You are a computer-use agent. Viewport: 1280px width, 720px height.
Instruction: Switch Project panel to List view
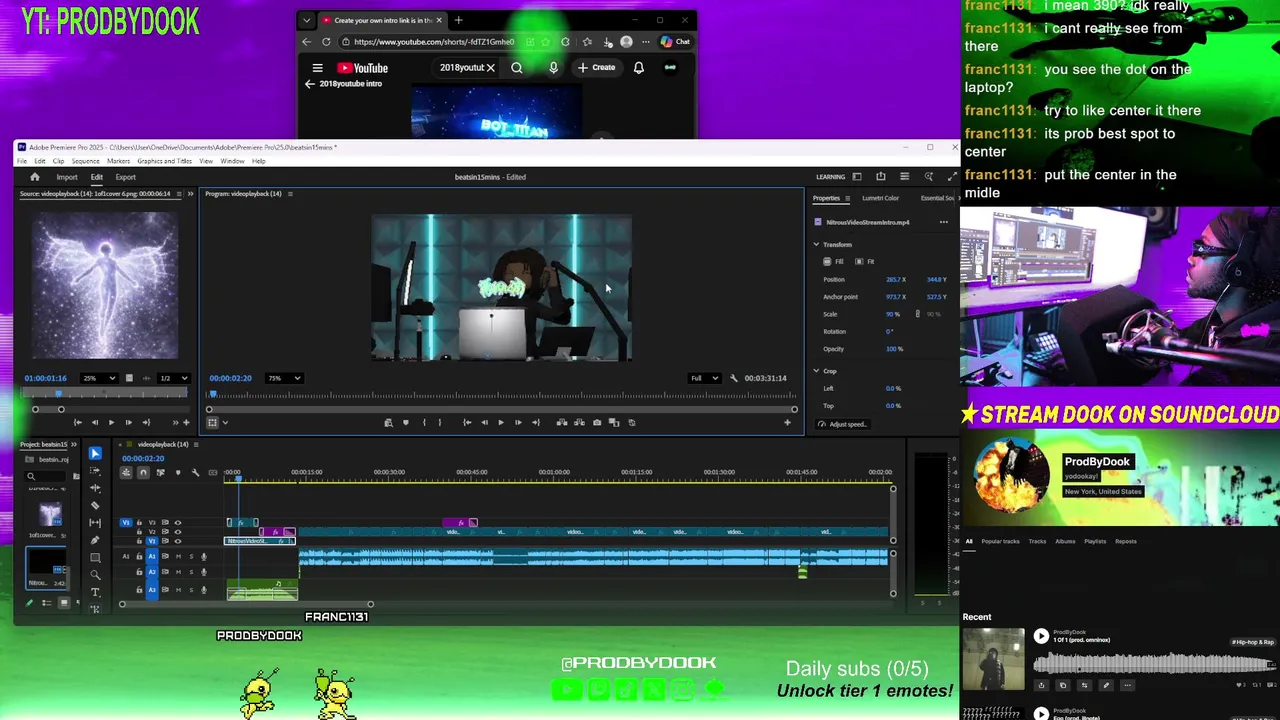[x=46, y=603]
